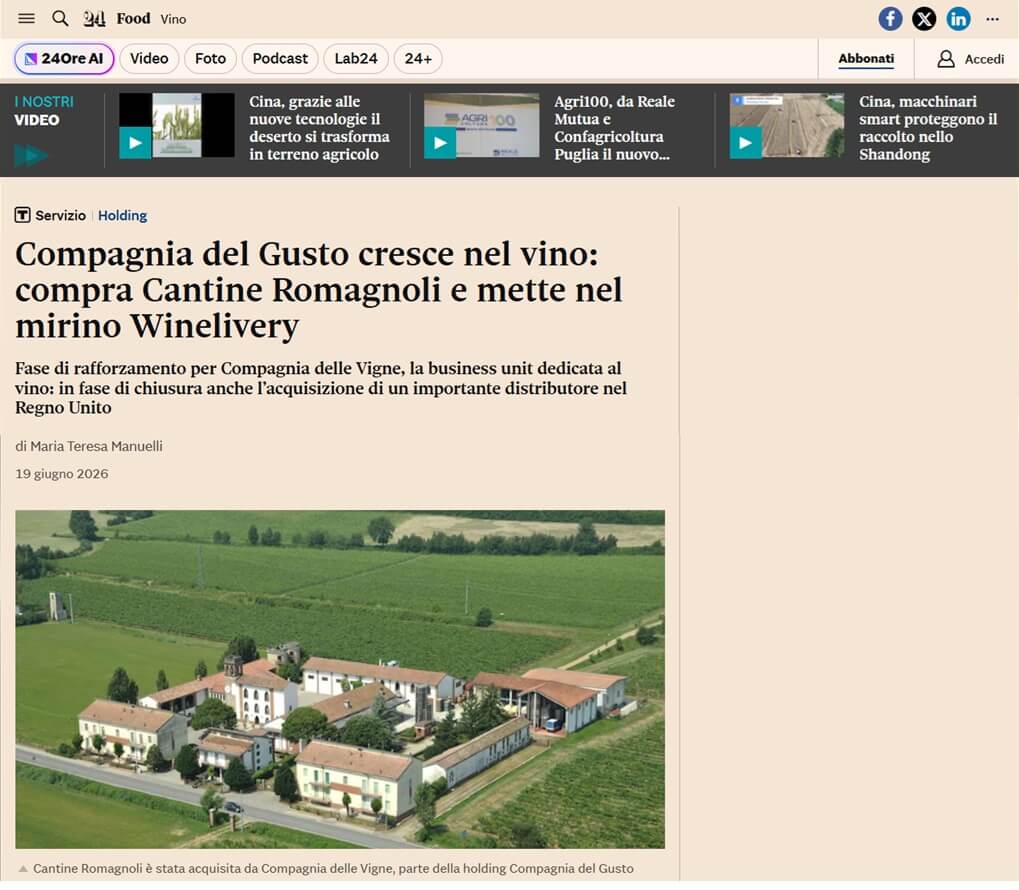This screenshot has width=1019, height=890.
Task: Click the Abbonati subscribe link
Action: (x=866, y=59)
